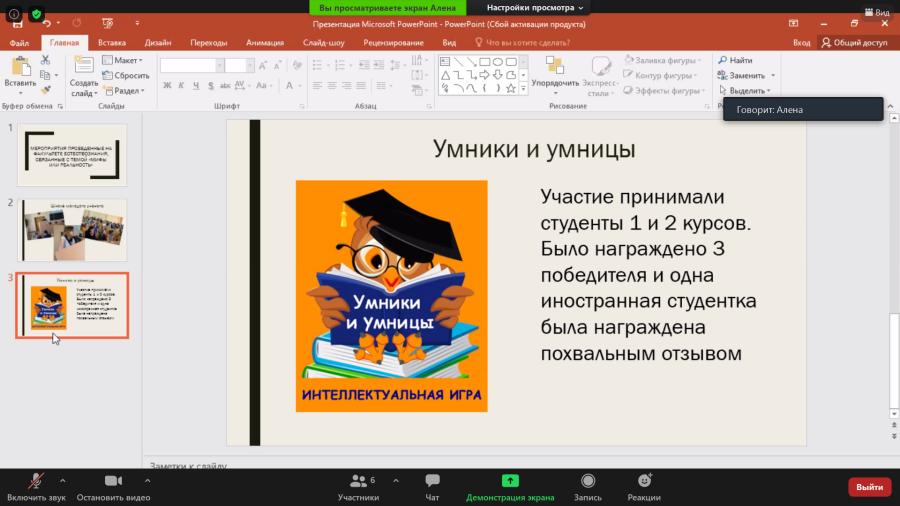Open the Макет layout dropdown
The height and width of the screenshot is (506, 900).
pyautogui.click(x=123, y=60)
